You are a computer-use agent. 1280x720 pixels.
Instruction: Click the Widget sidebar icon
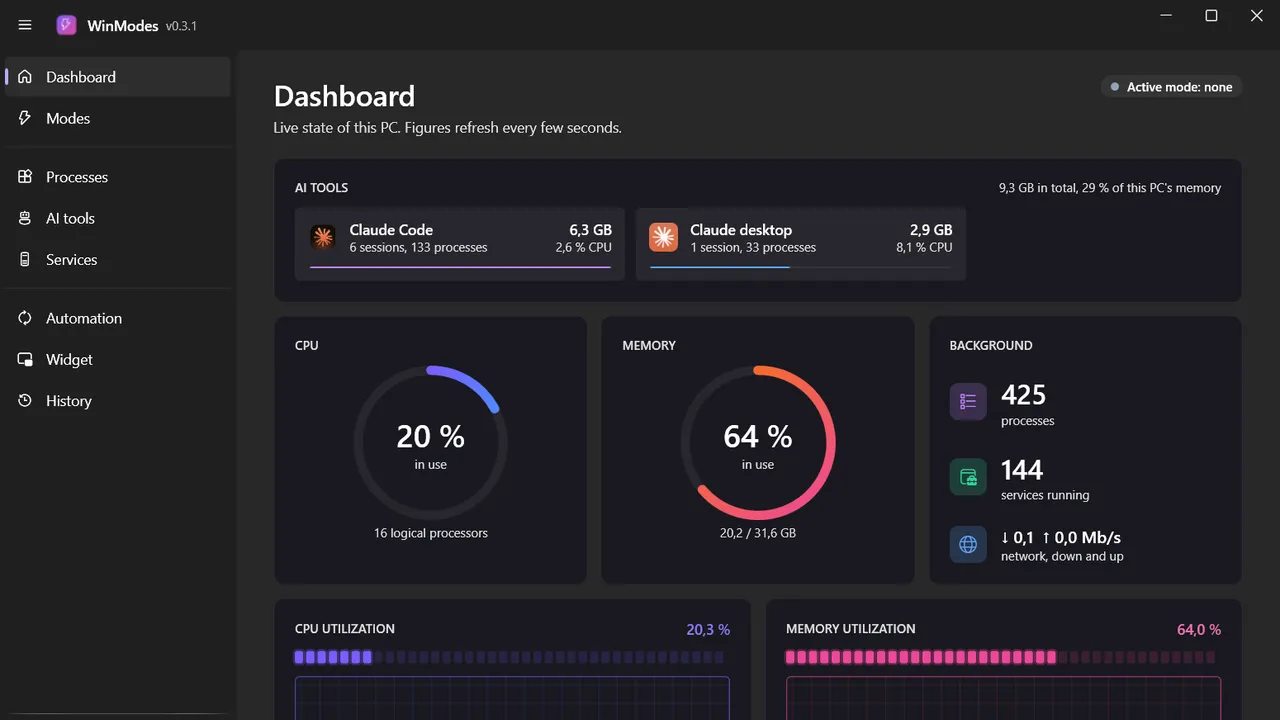25,359
